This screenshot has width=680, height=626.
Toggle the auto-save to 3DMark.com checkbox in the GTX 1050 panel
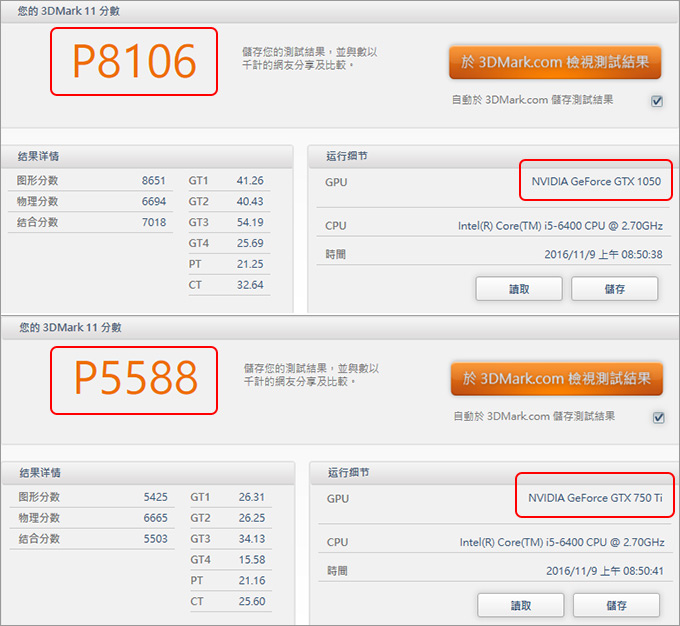point(657,101)
